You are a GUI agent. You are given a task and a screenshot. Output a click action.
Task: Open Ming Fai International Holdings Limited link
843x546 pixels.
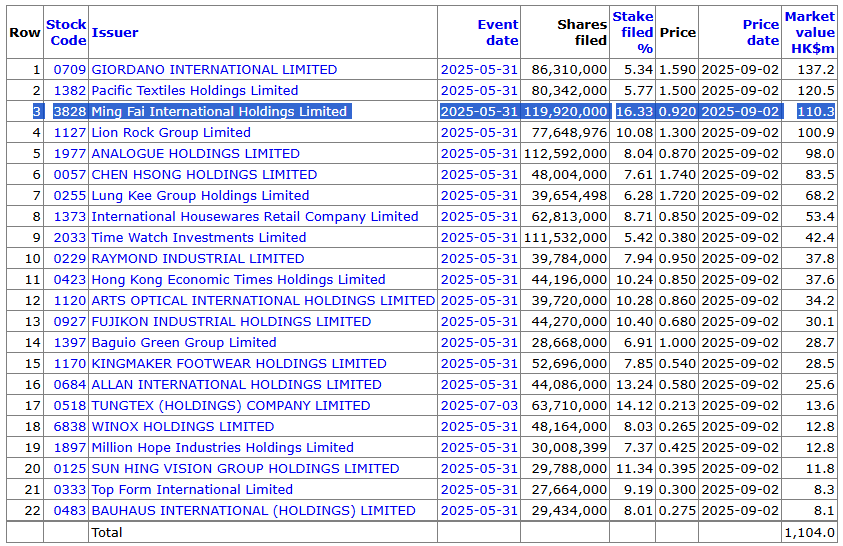(219, 111)
